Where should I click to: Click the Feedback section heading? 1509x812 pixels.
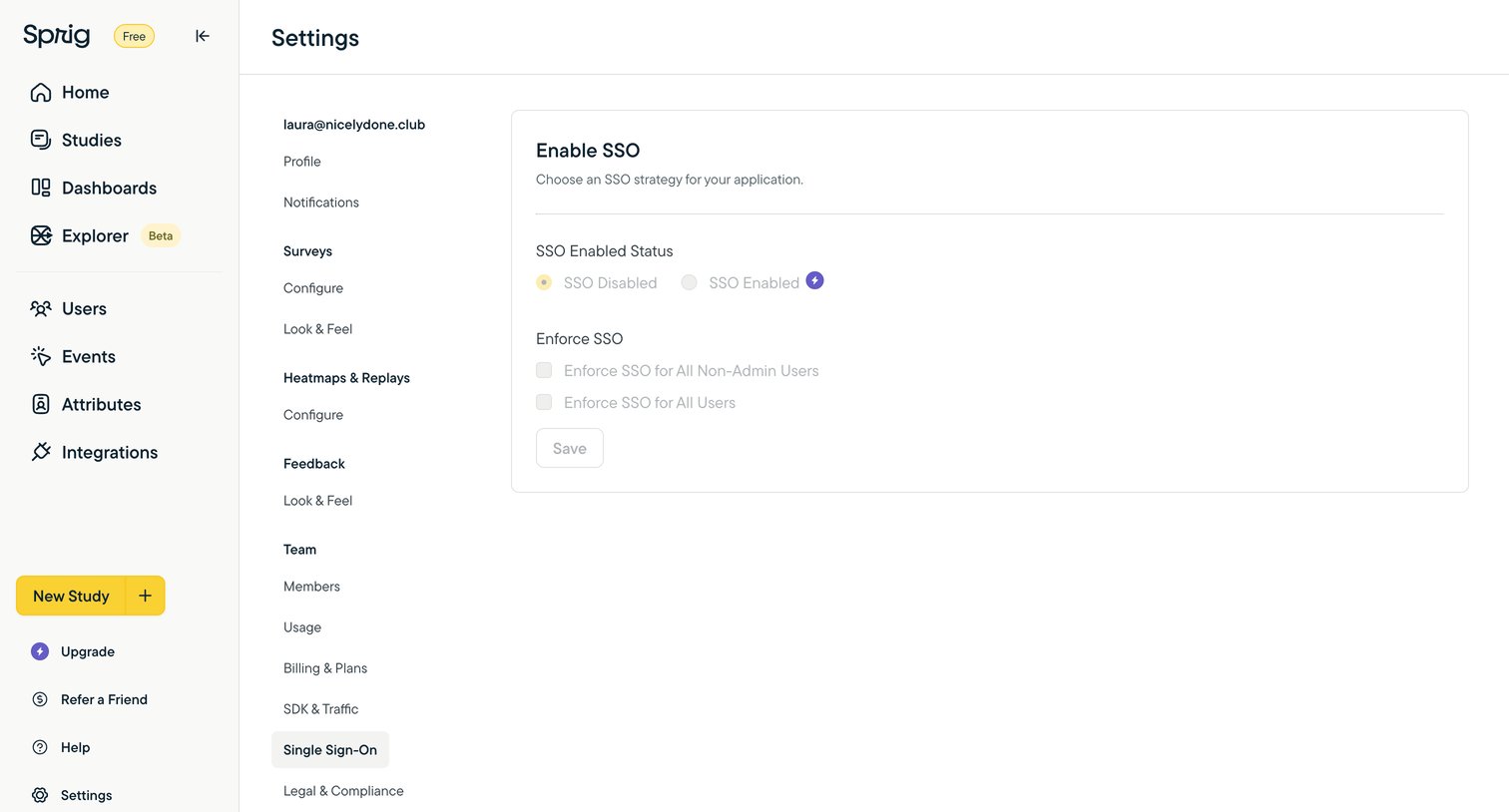(x=314, y=464)
